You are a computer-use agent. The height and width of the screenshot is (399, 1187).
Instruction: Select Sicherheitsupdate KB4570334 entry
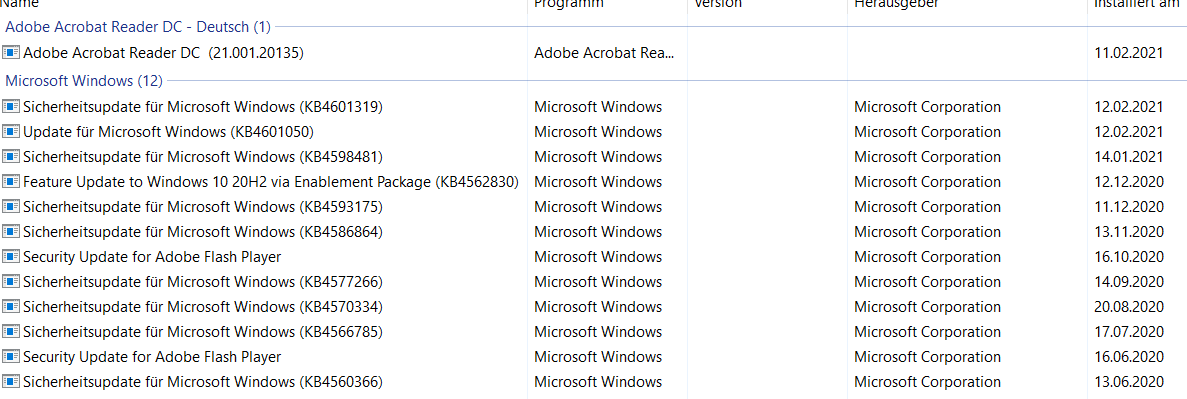[203, 307]
